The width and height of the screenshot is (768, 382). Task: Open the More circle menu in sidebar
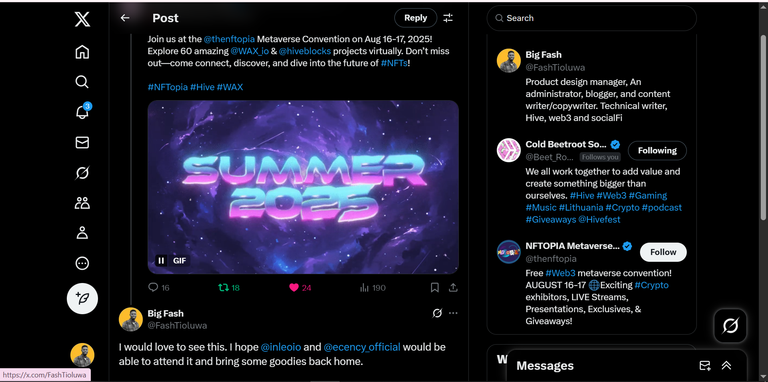pyautogui.click(x=82, y=263)
